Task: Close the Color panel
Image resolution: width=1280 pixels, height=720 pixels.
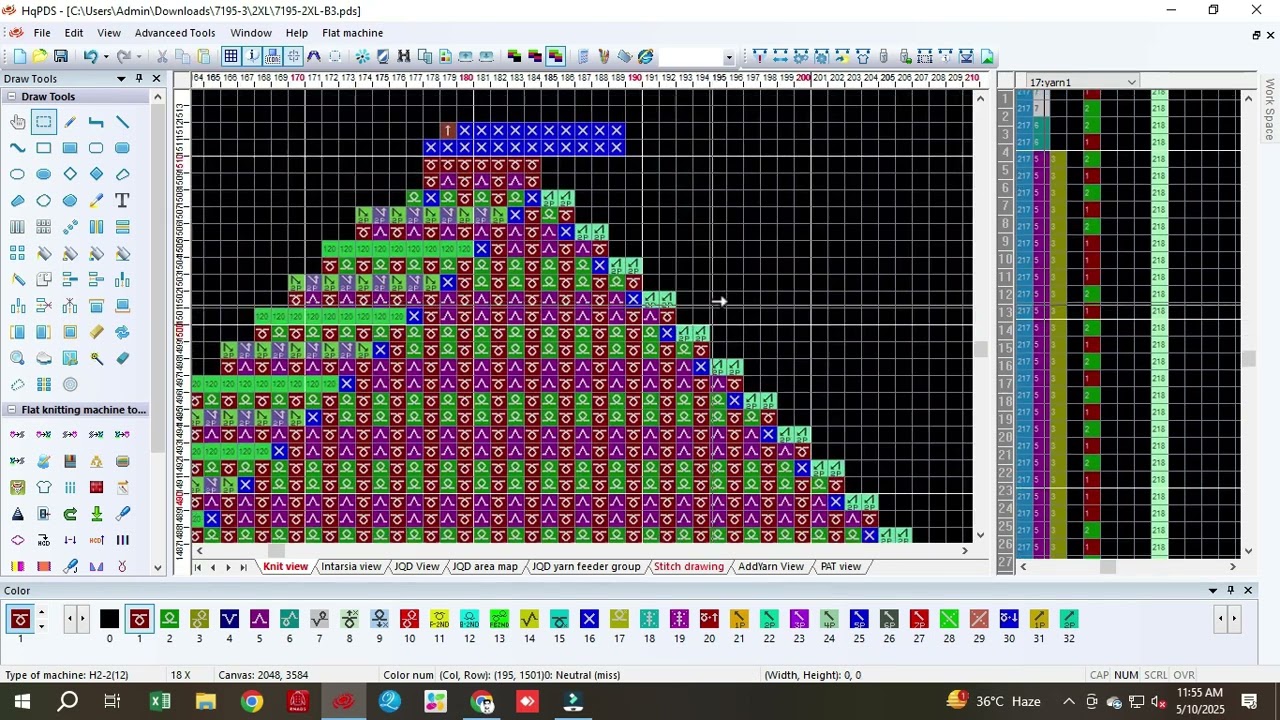Action: 1248,591
